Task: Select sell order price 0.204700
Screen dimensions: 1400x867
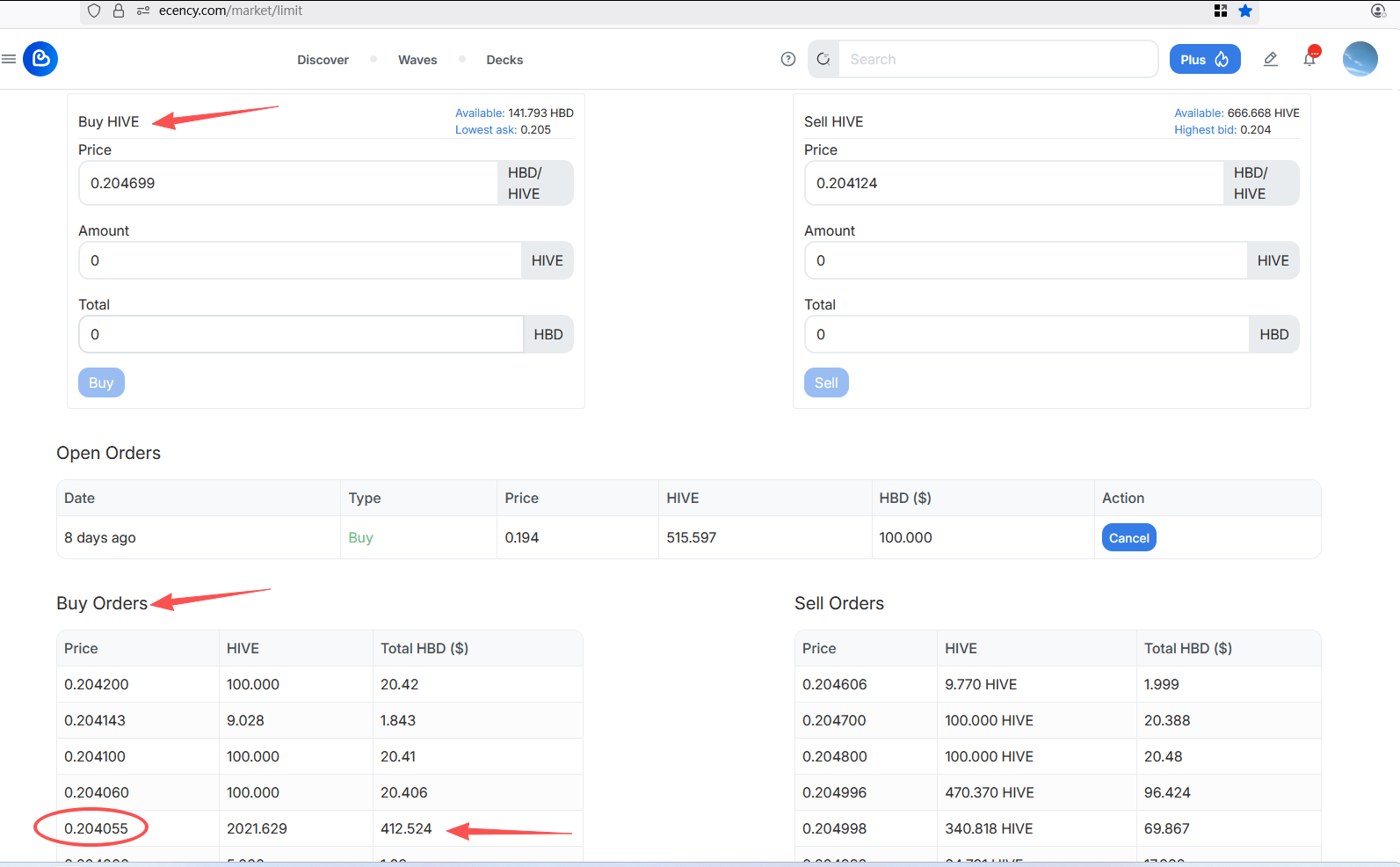Action: (x=834, y=720)
